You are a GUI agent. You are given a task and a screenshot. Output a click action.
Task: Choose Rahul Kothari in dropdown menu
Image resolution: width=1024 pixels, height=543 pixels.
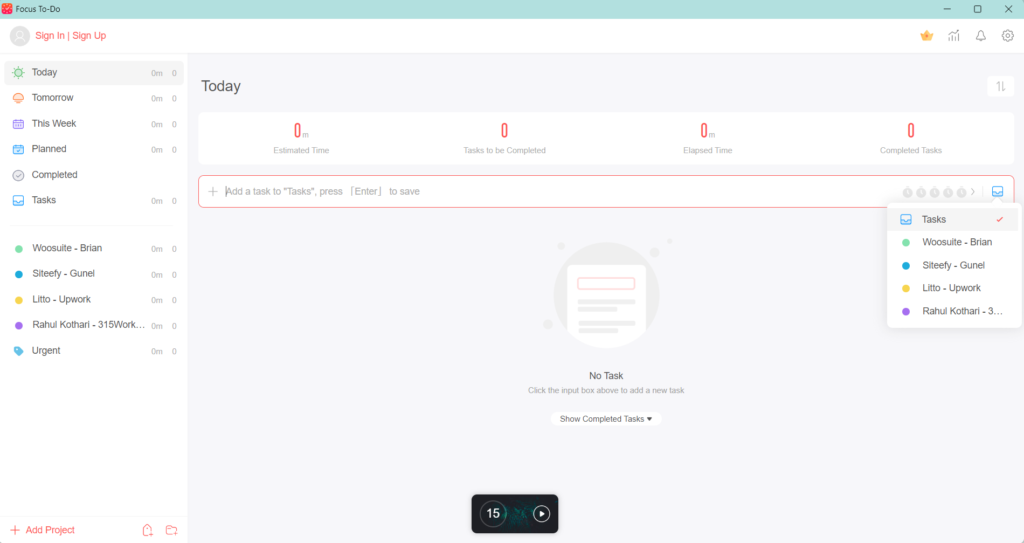coord(953,311)
